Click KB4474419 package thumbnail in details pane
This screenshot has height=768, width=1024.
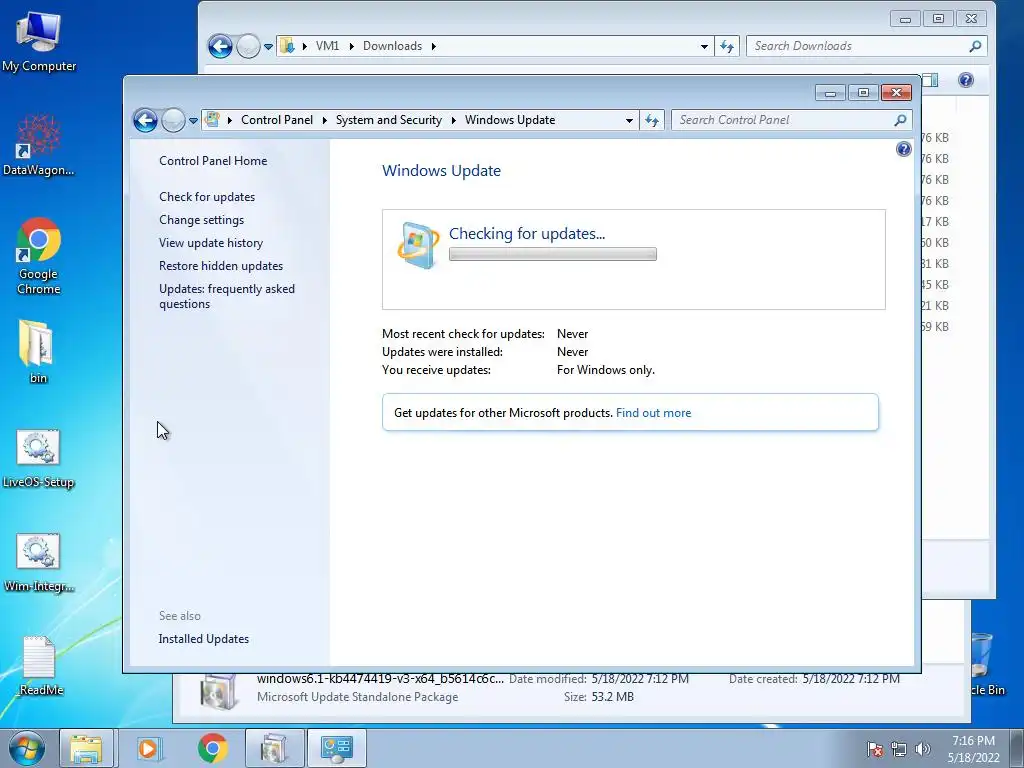tap(219, 692)
